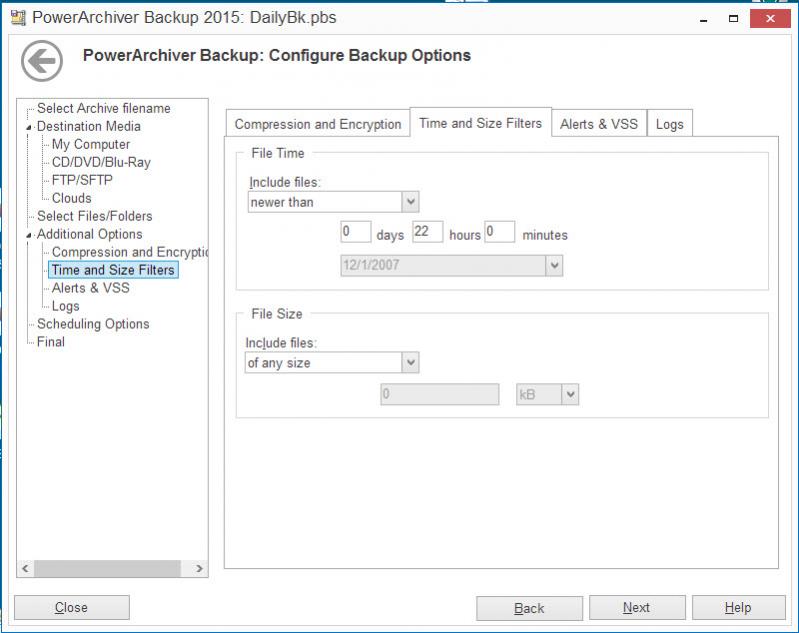The width and height of the screenshot is (799, 633).
Task: Open the File Time 'newer than' dropdown
Action: pyautogui.click(x=410, y=202)
